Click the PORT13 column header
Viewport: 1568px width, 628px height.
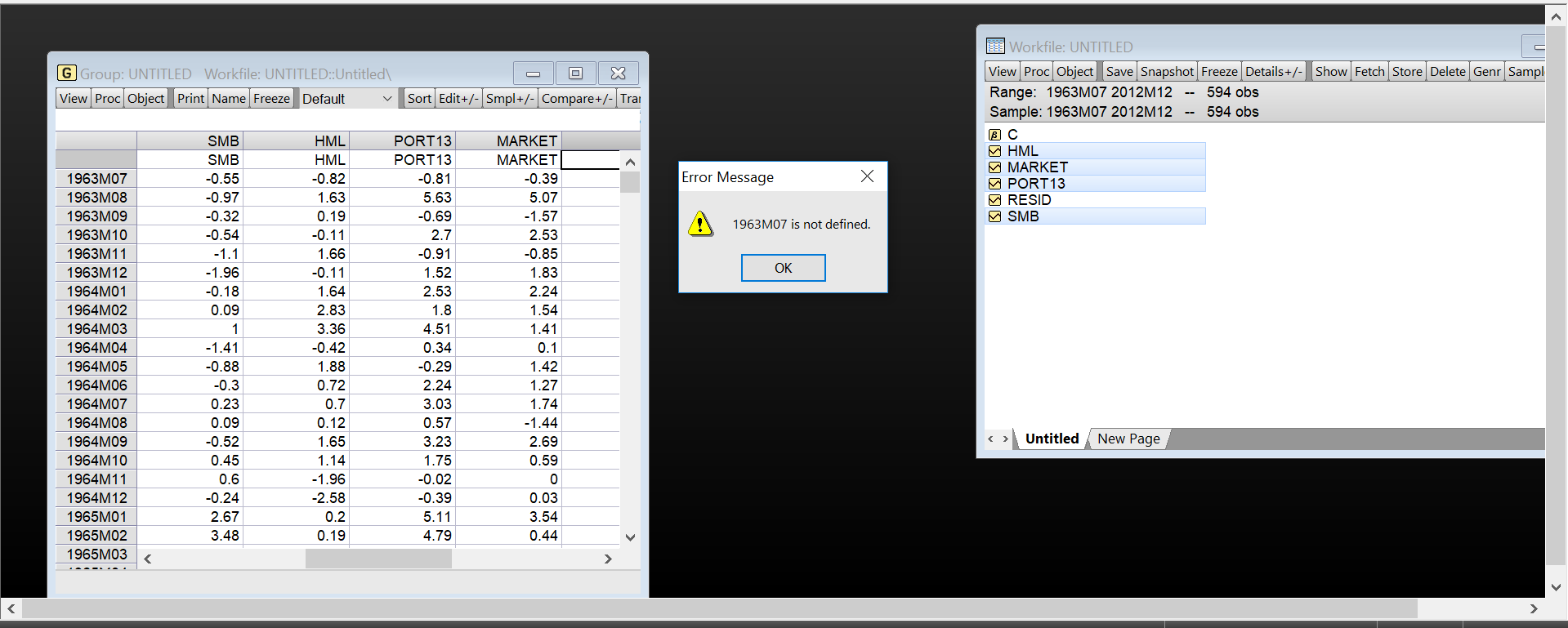coord(402,141)
